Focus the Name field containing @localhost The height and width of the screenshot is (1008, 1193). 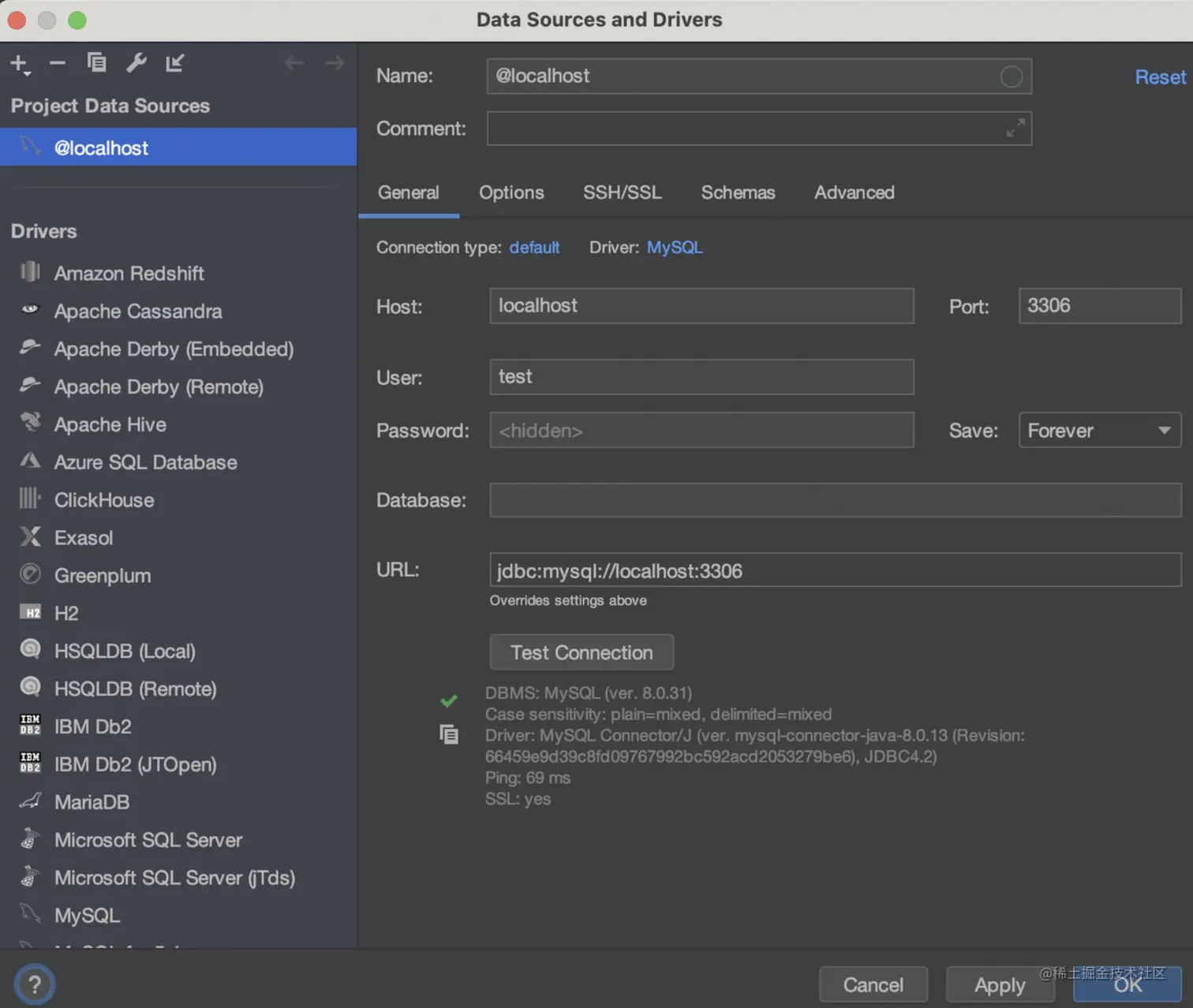coord(759,77)
